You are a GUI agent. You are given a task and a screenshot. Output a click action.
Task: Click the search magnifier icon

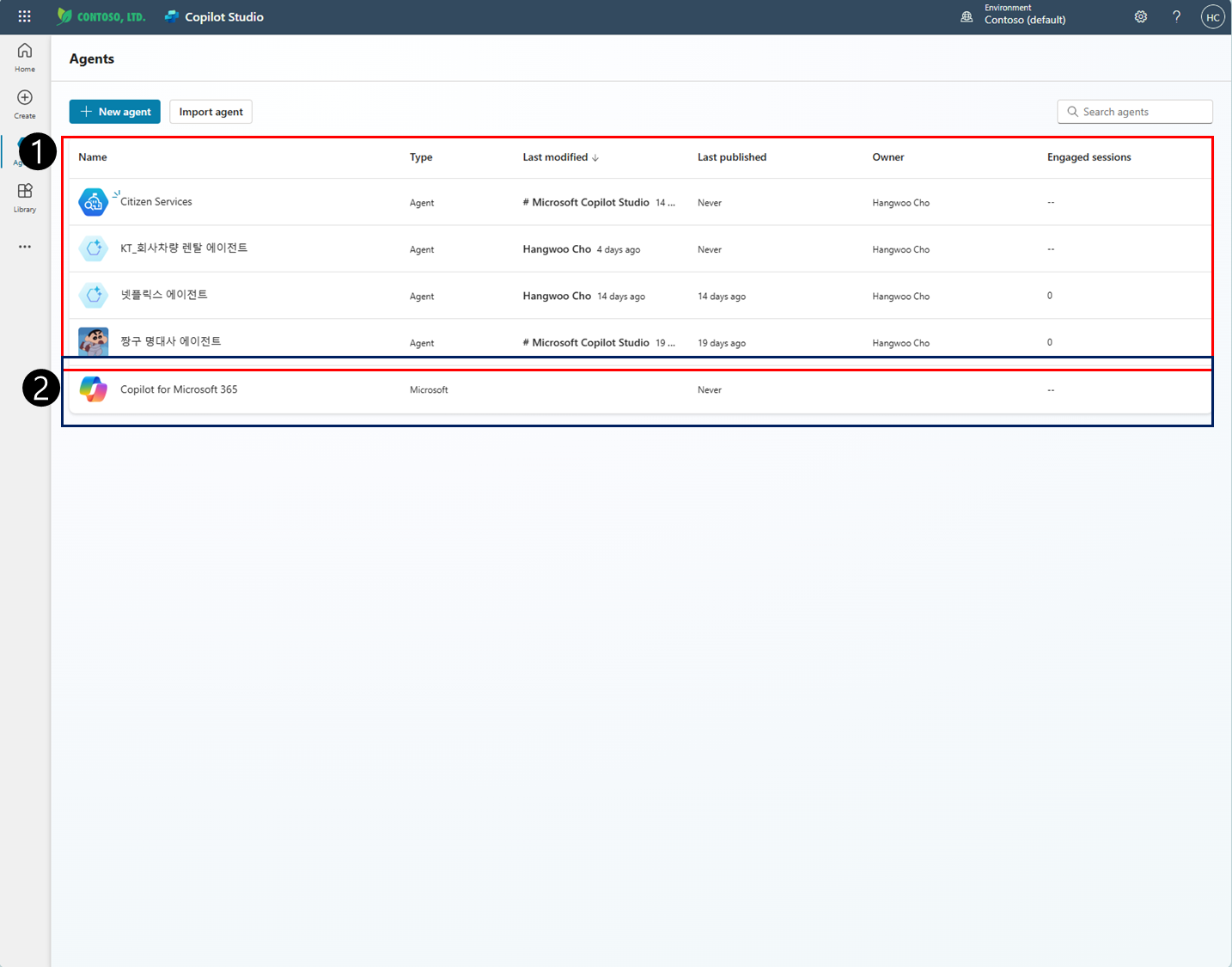coord(1072,112)
